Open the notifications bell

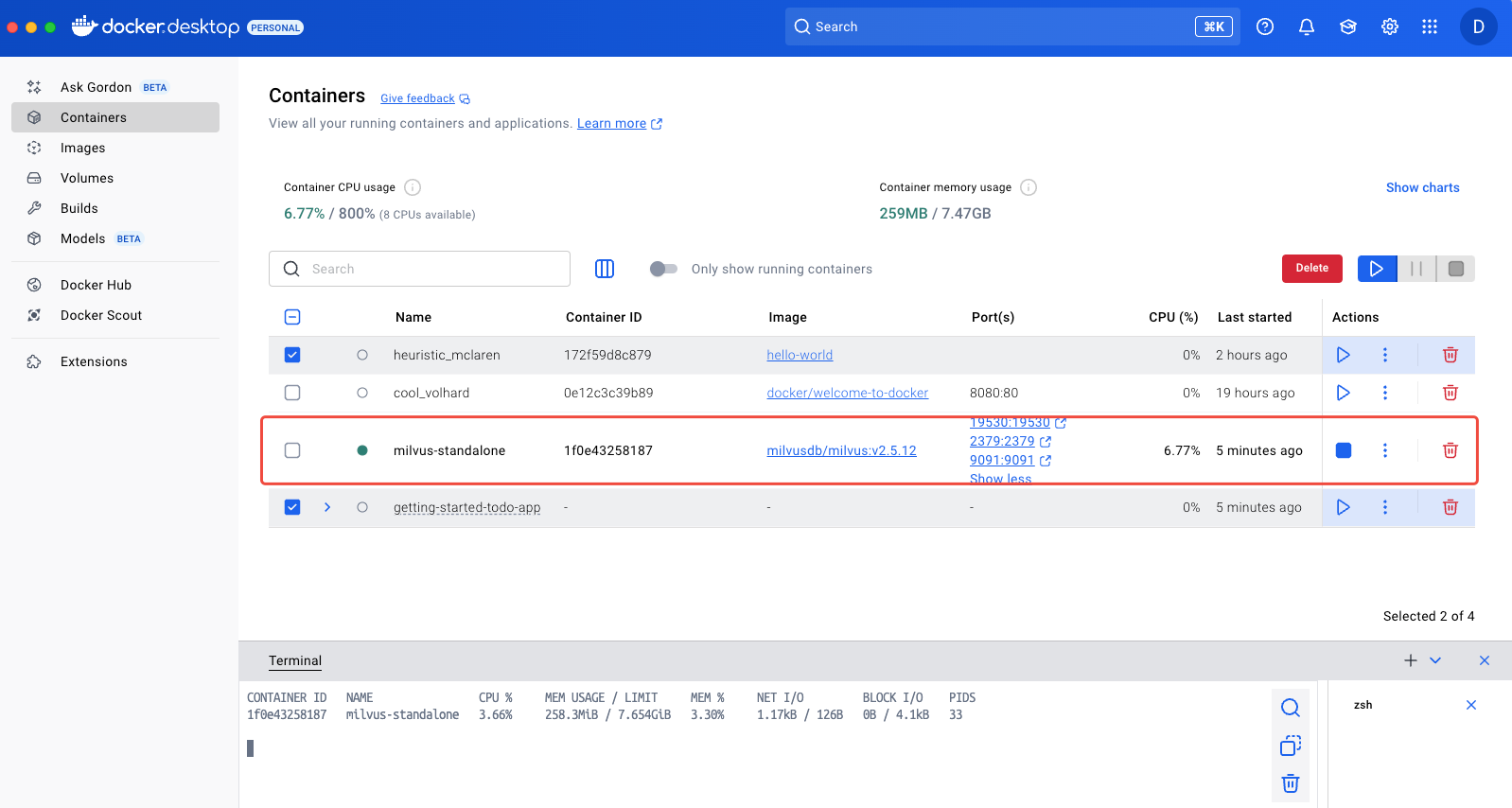tap(1307, 26)
